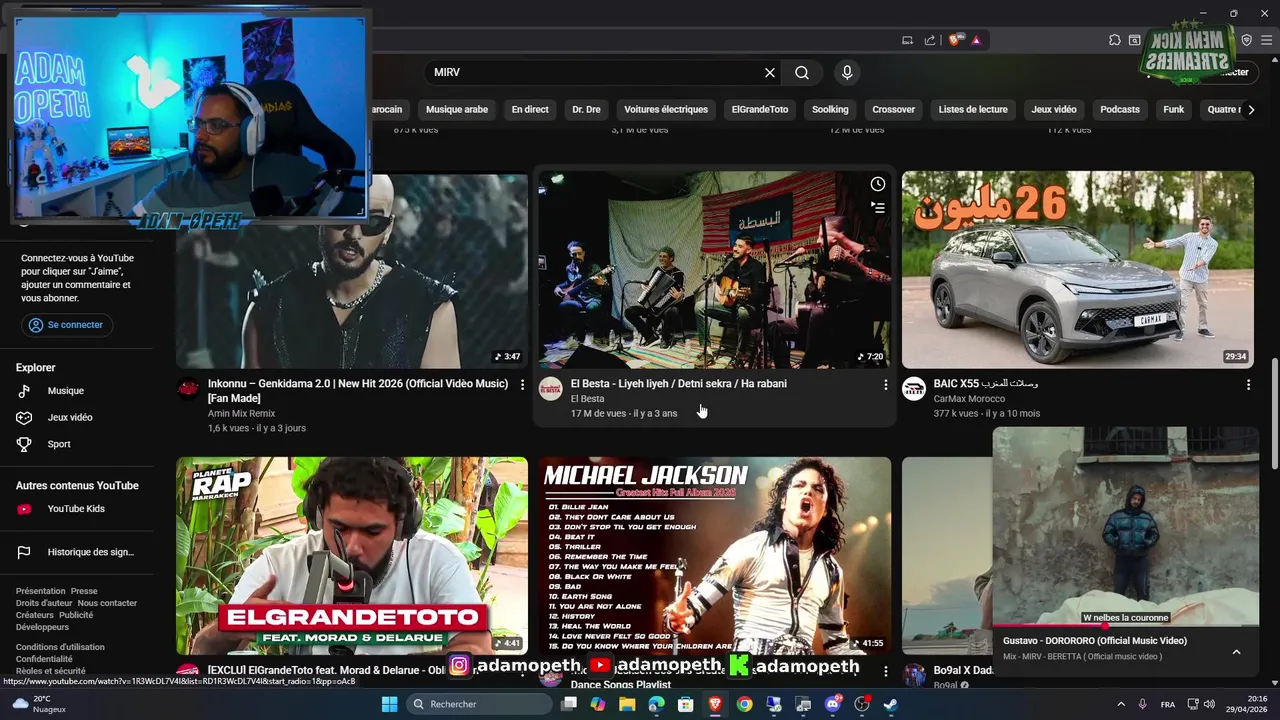Click the share page icon in address bar

(930, 40)
